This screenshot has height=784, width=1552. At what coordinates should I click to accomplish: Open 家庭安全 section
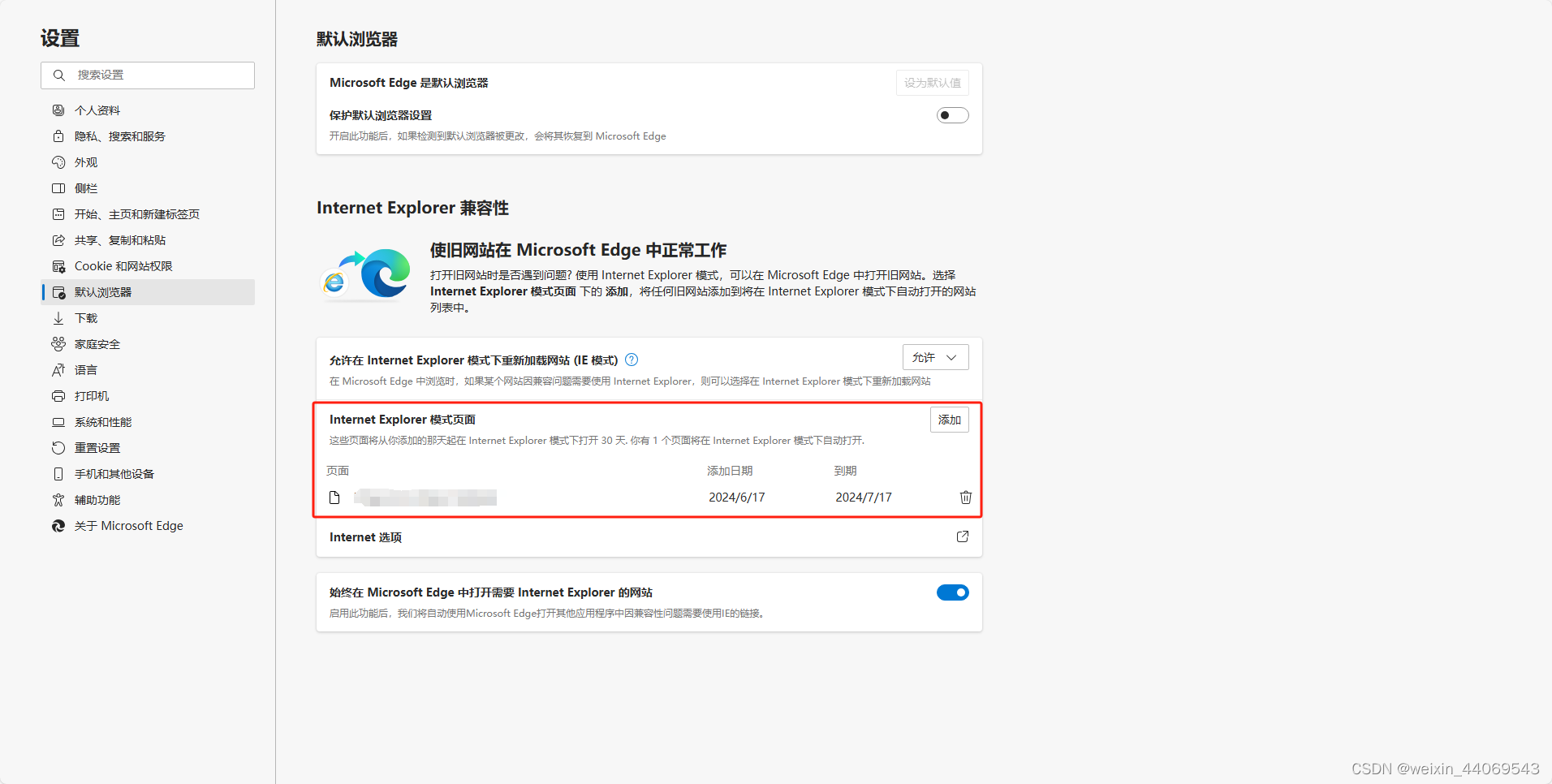[148, 344]
